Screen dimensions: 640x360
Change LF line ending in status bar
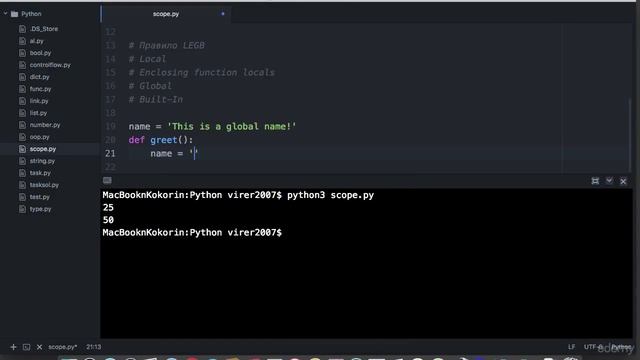click(571, 347)
